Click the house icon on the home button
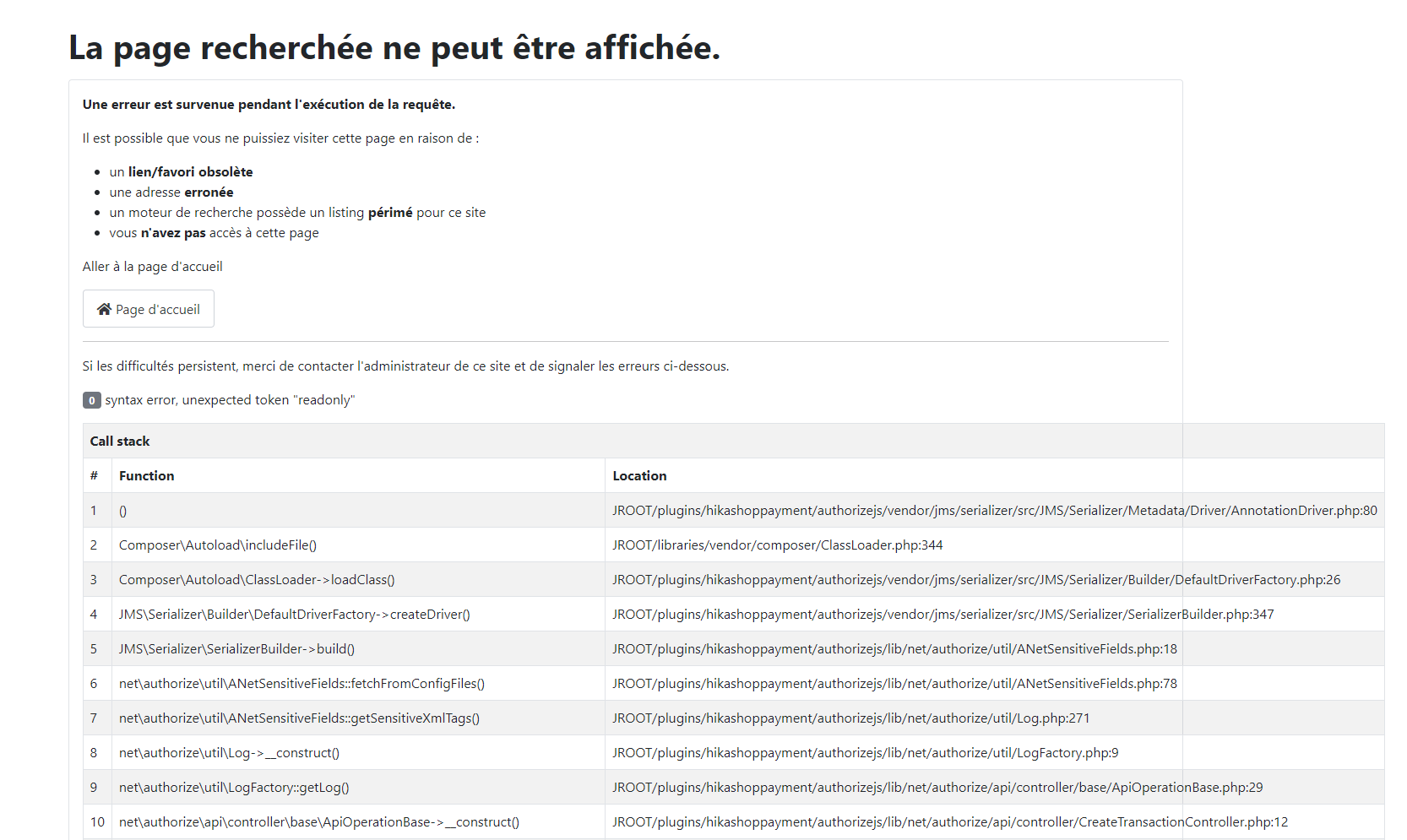This screenshot has height=840, width=1407. coord(104,309)
